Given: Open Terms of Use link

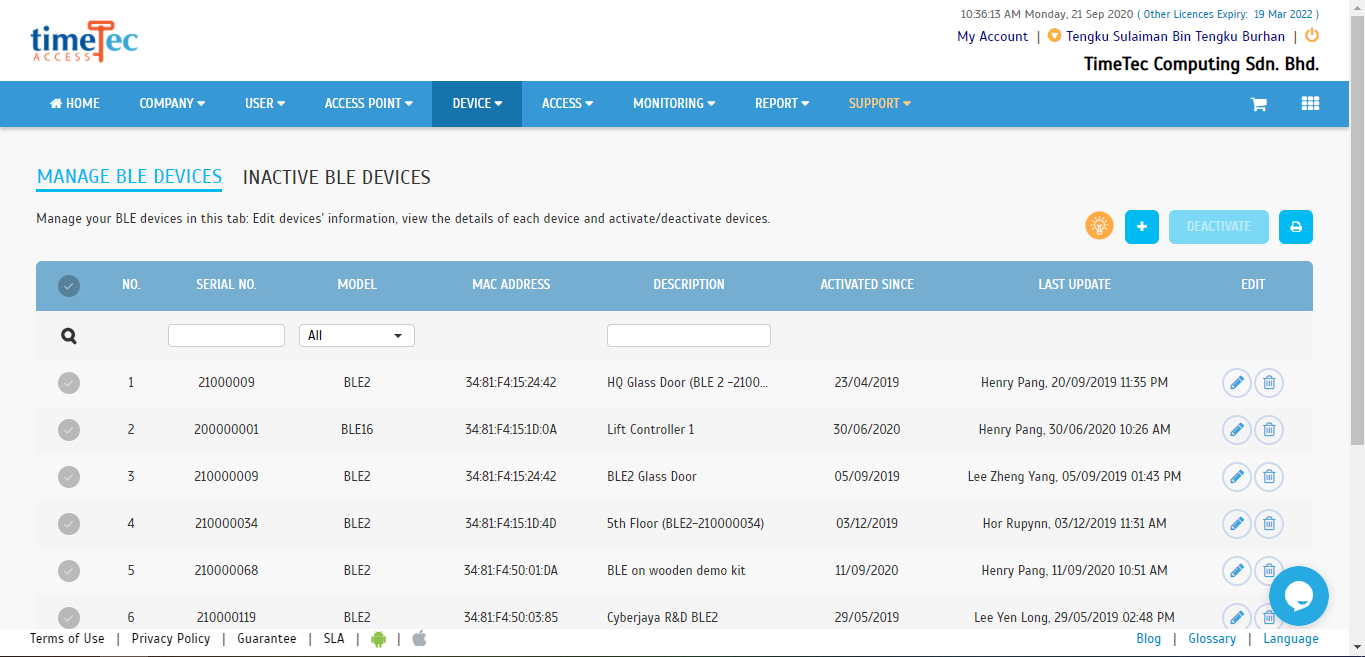Looking at the screenshot, I should pyautogui.click(x=67, y=639).
